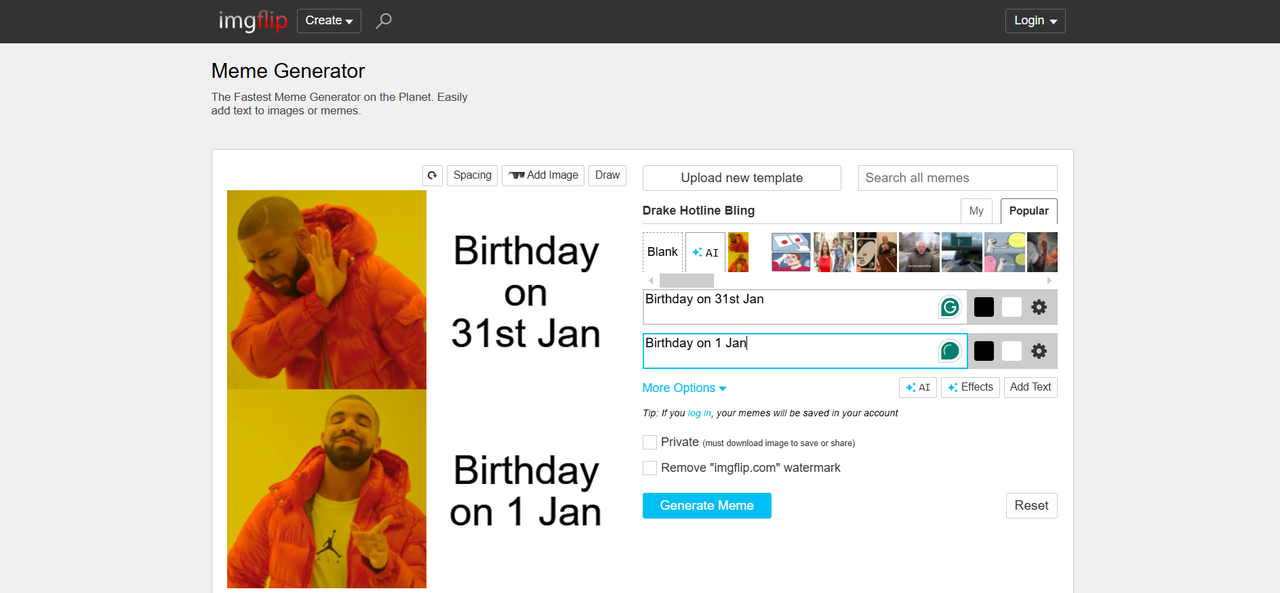Open settings gear for second text box

1039,351
